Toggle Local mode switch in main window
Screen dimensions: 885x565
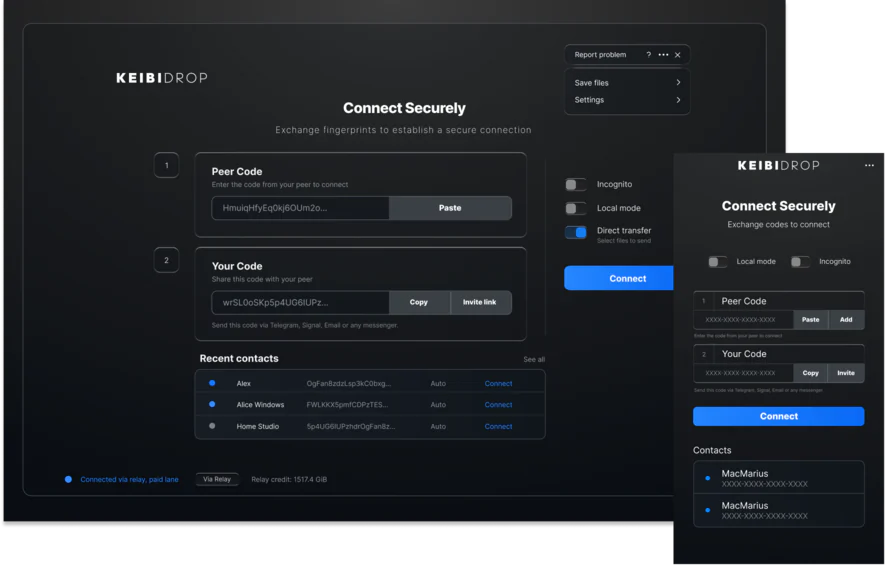tap(576, 208)
